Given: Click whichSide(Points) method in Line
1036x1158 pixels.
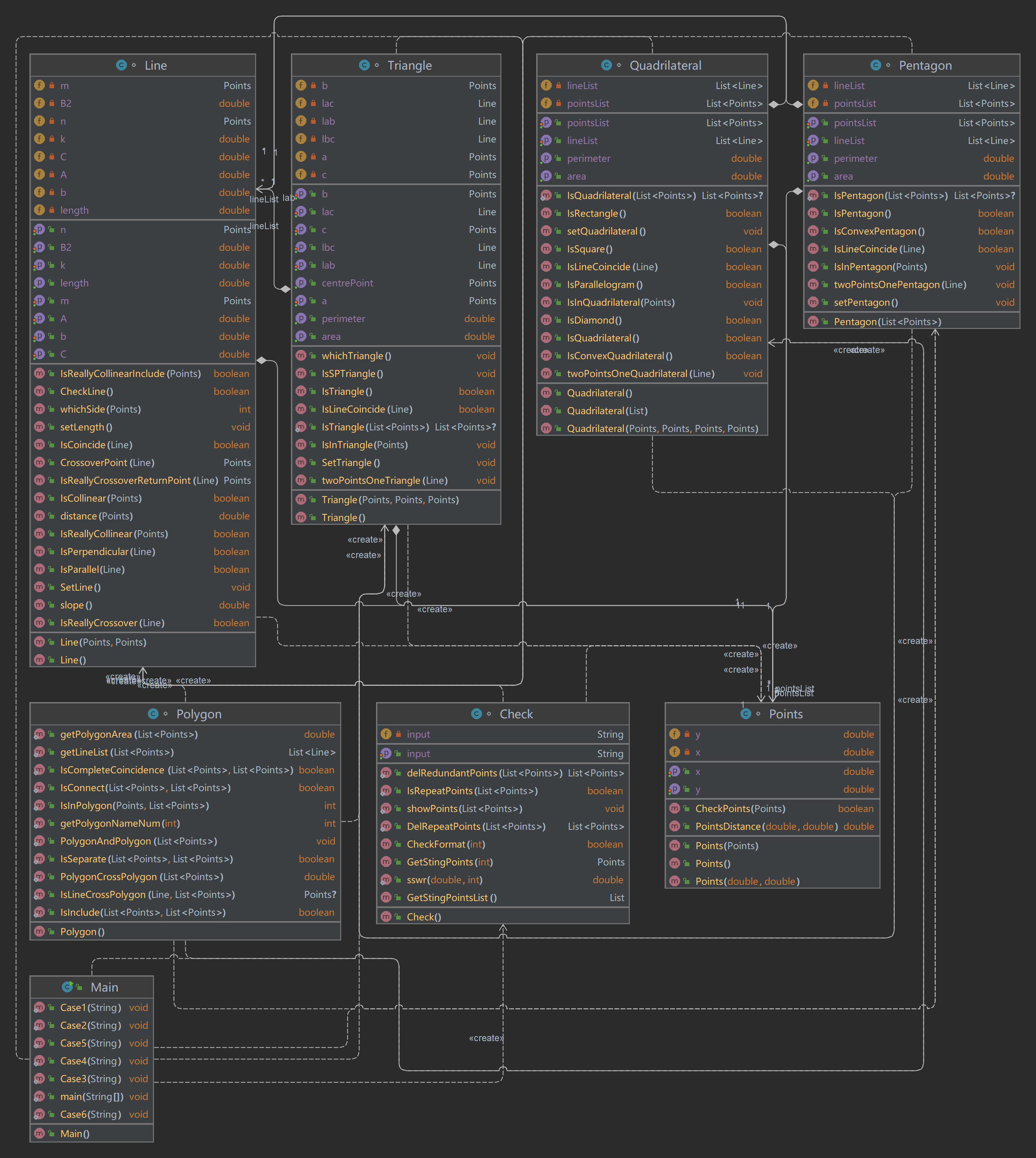Looking at the screenshot, I should tap(142, 408).
